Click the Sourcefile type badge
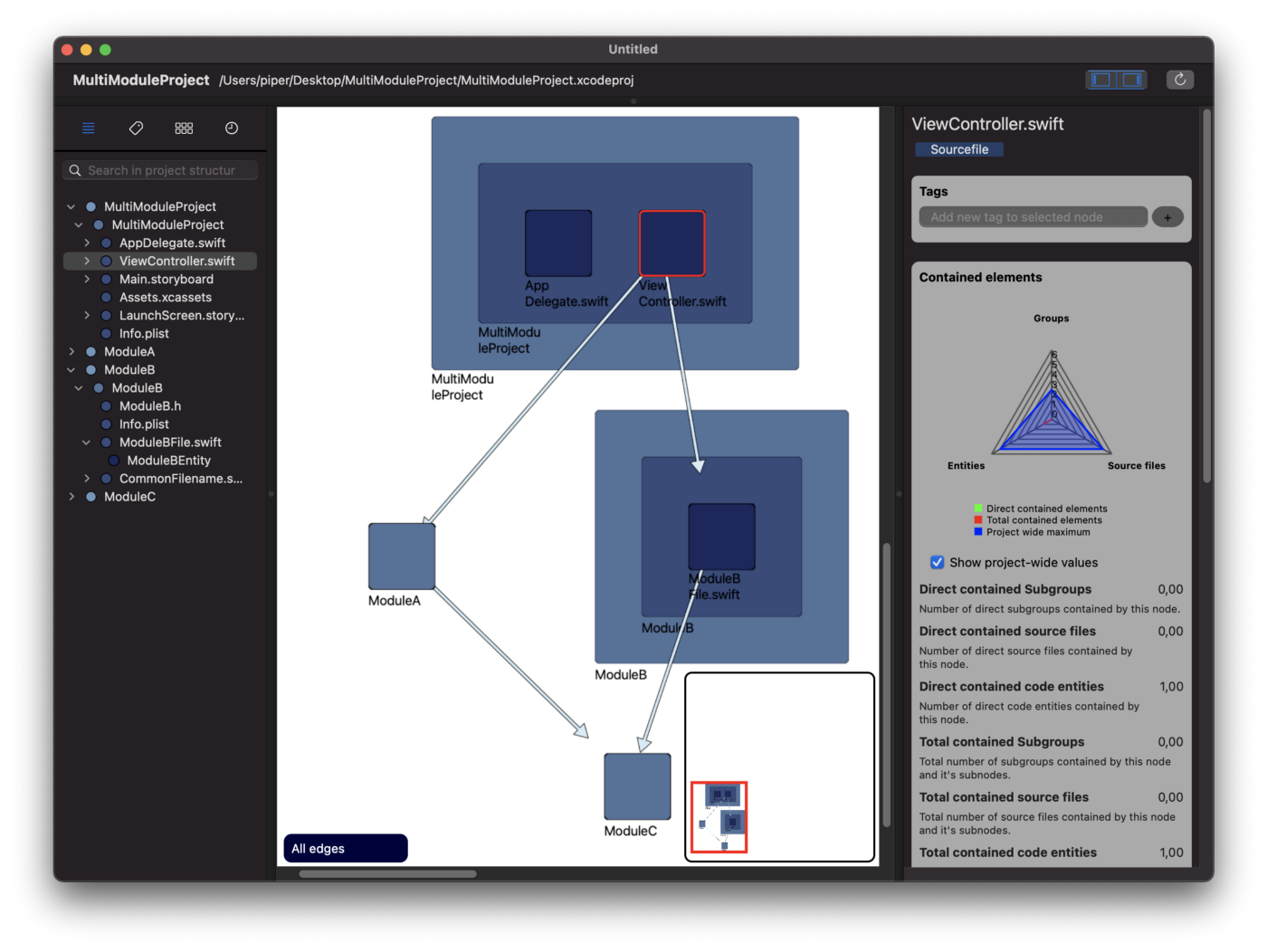Screen dimensions: 1267x952 tap(959, 149)
